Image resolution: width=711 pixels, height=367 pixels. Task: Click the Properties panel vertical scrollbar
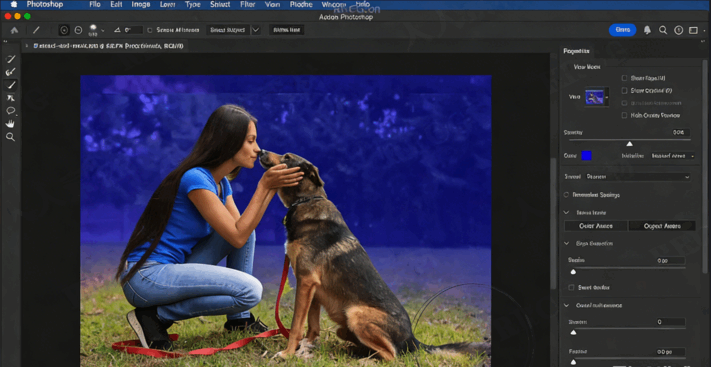[705, 166]
